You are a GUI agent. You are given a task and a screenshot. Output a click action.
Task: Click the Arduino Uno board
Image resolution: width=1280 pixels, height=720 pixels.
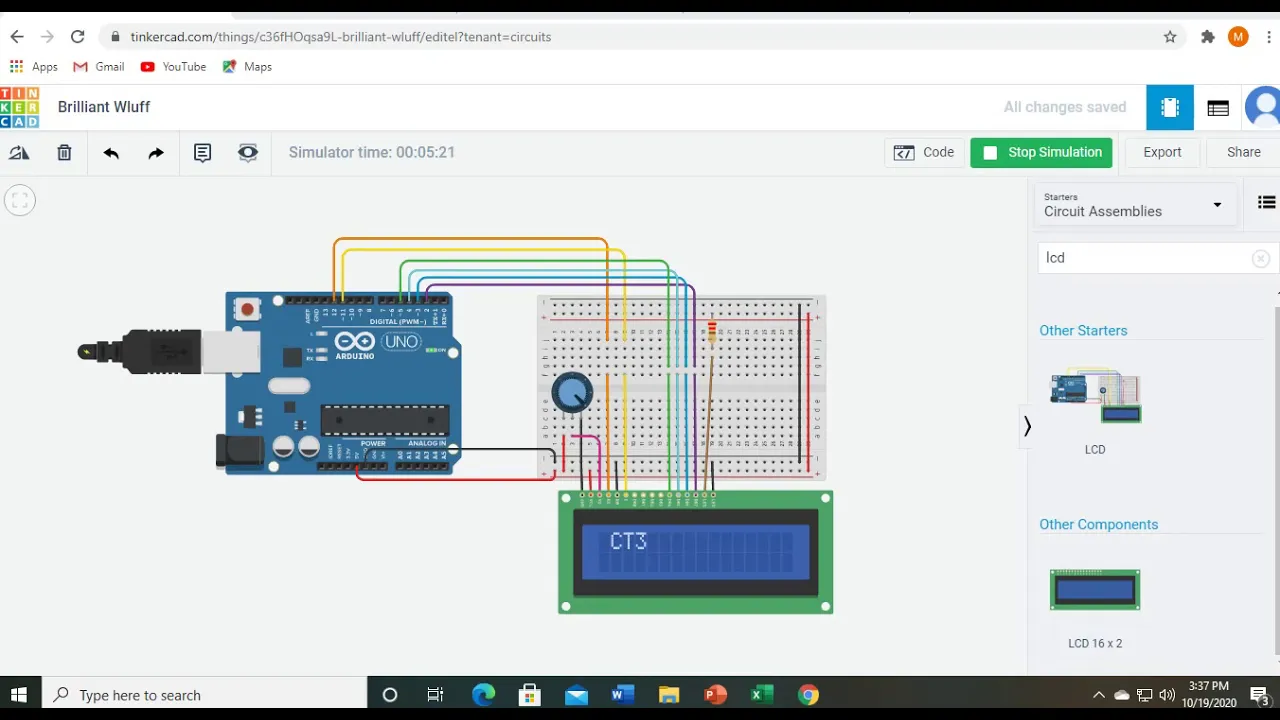[x=342, y=383]
